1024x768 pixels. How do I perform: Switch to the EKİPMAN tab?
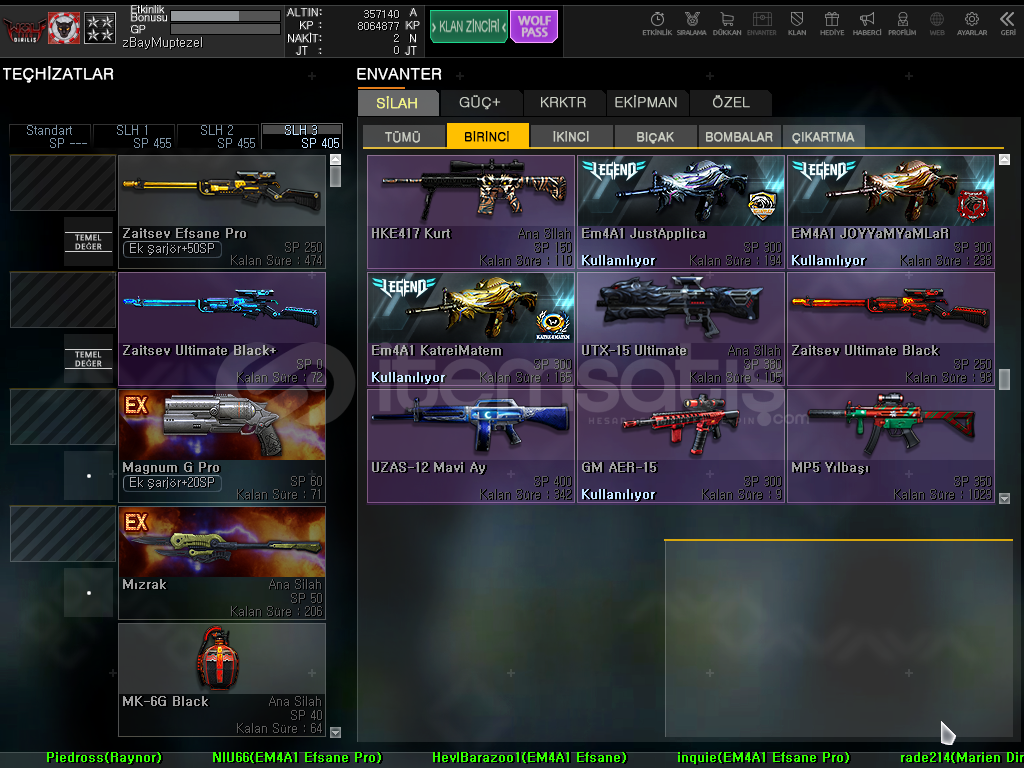coord(647,103)
